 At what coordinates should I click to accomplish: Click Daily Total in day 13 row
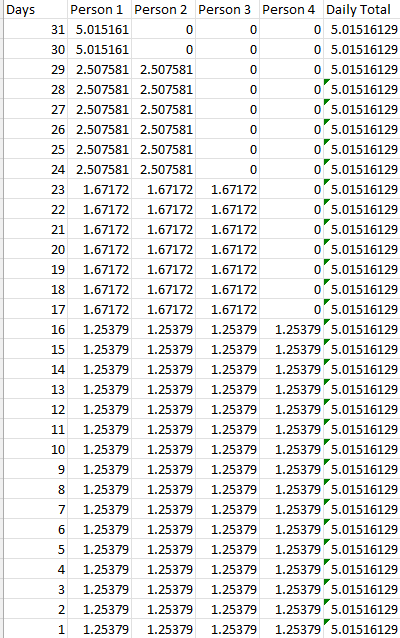coord(362,389)
